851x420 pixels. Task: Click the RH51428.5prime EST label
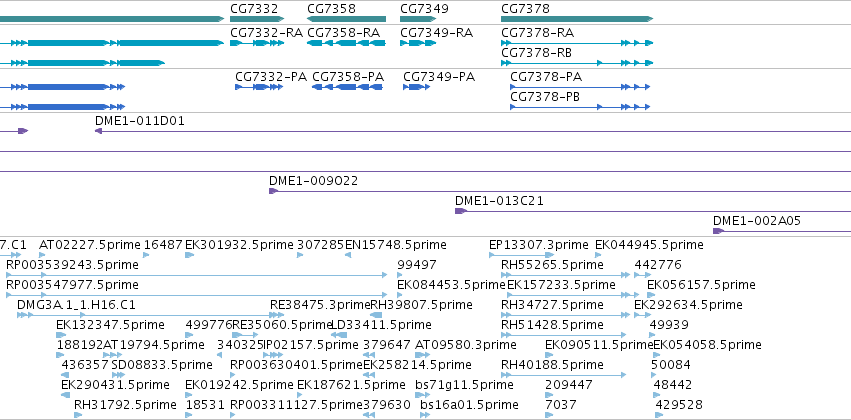552,325
